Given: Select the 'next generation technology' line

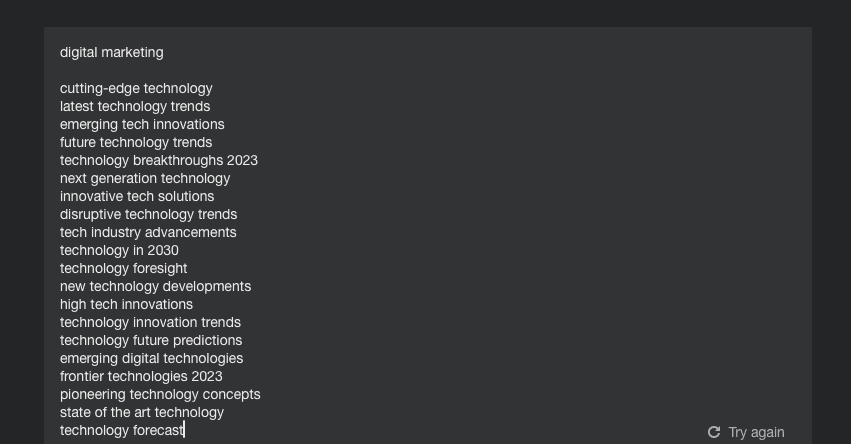Looking at the screenshot, I should (x=145, y=178).
